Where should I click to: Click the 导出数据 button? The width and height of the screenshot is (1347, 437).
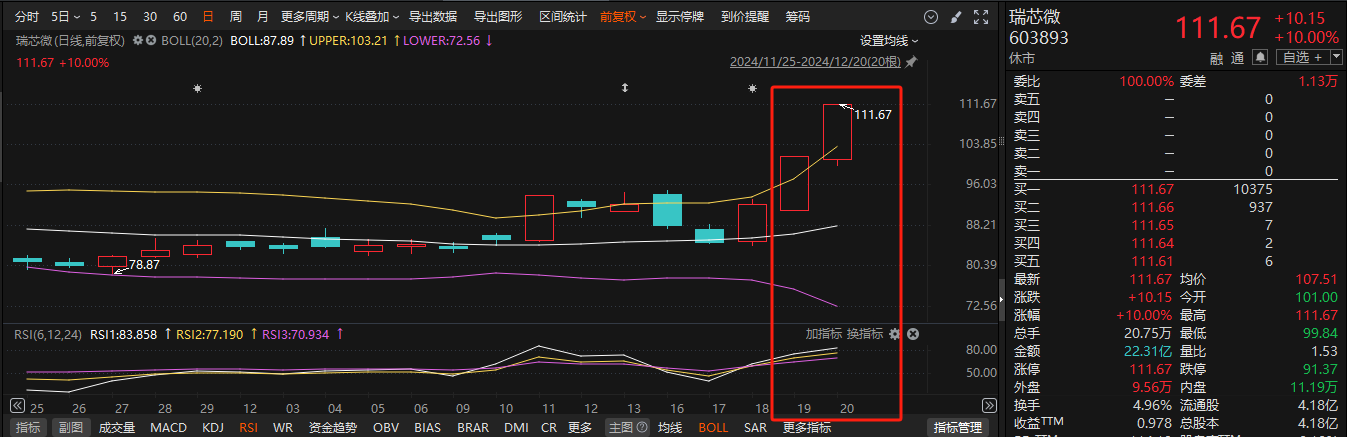(433, 17)
